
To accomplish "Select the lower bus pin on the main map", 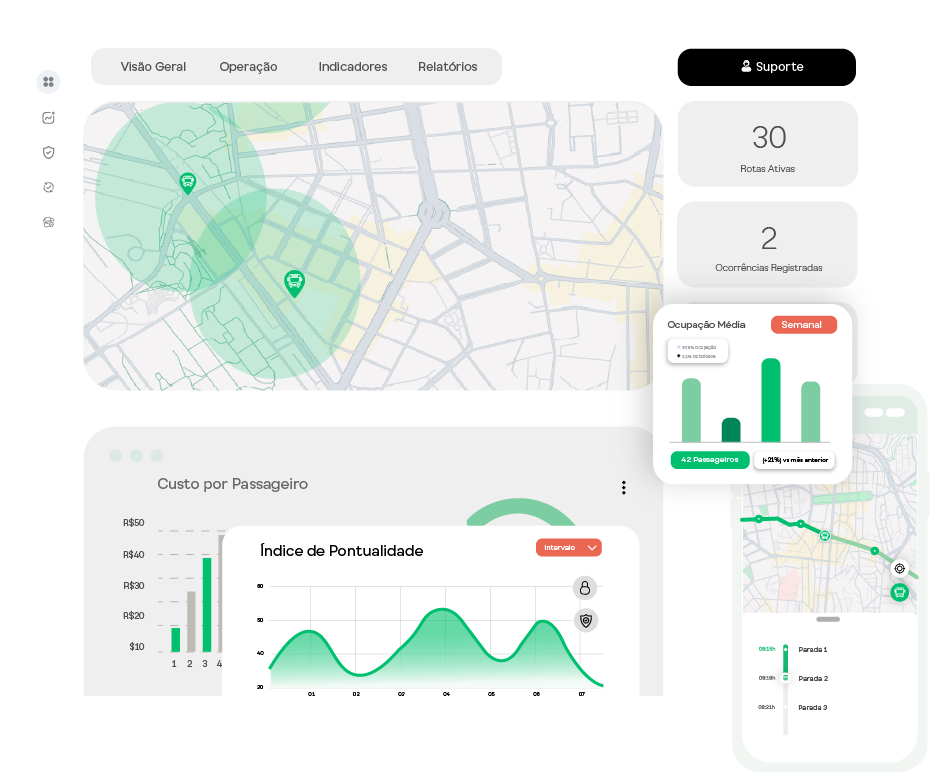I will click(x=295, y=283).
